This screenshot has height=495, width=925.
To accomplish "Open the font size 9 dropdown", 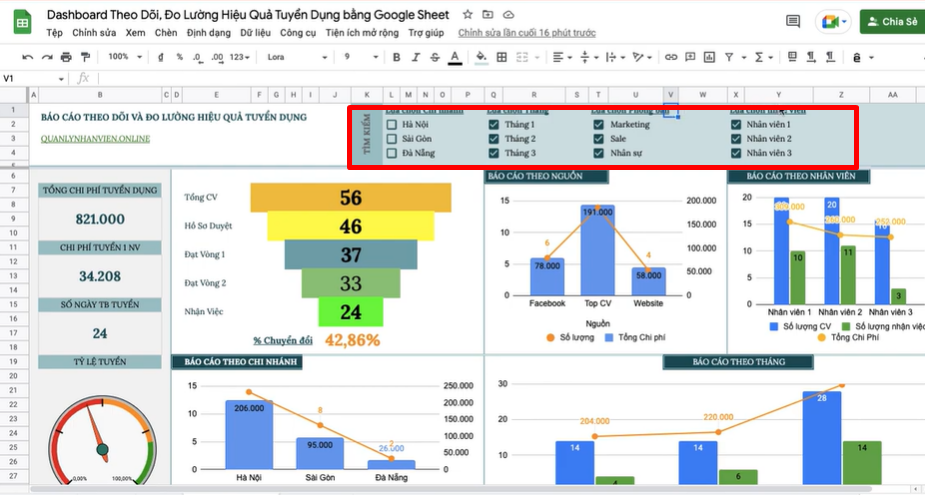I will click(360, 57).
